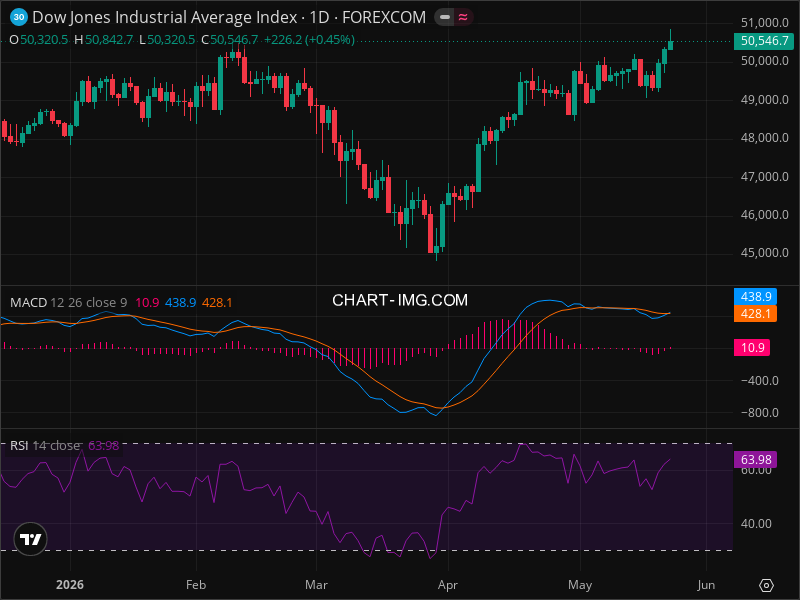Click the High value 50,842.7
Image resolution: width=800 pixels, height=600 pixels.
point(109,40)
